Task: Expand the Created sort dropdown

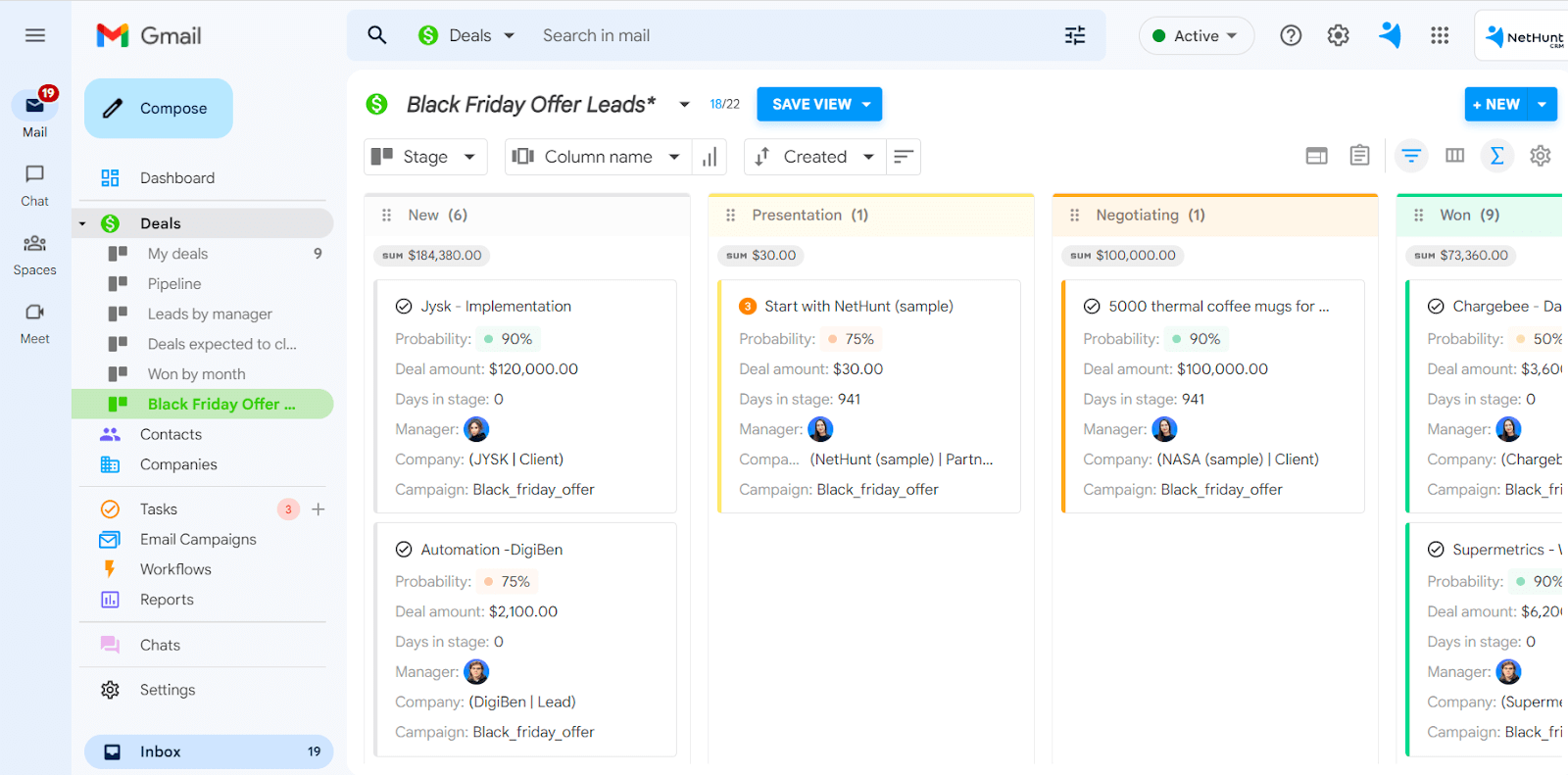Action: (x=815, y=157)
